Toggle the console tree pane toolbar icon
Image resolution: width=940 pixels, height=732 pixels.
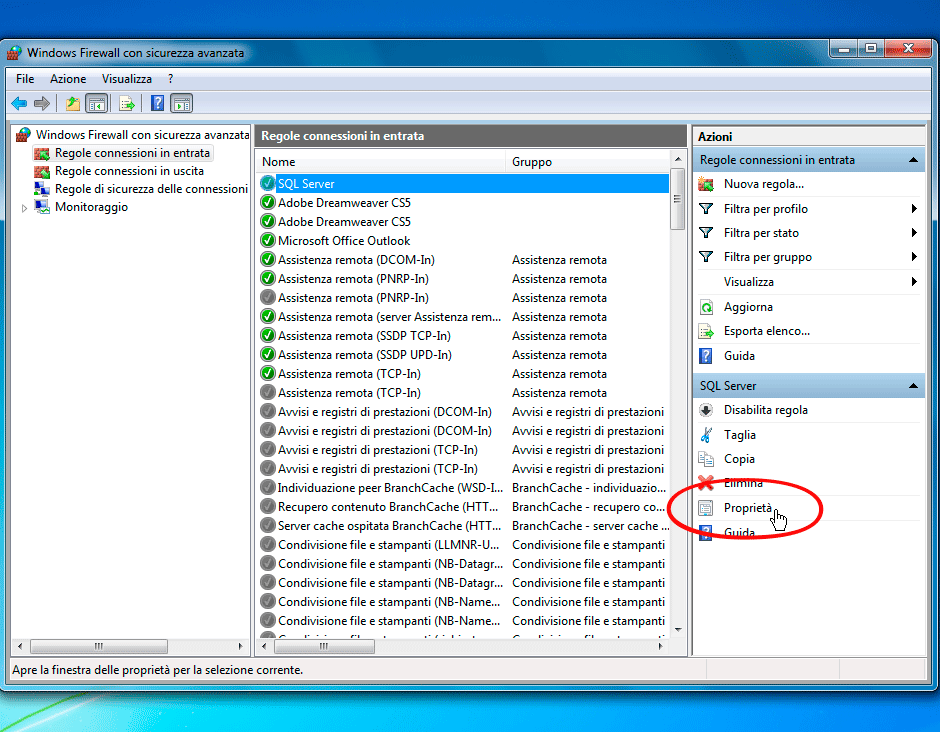[97, 104]
